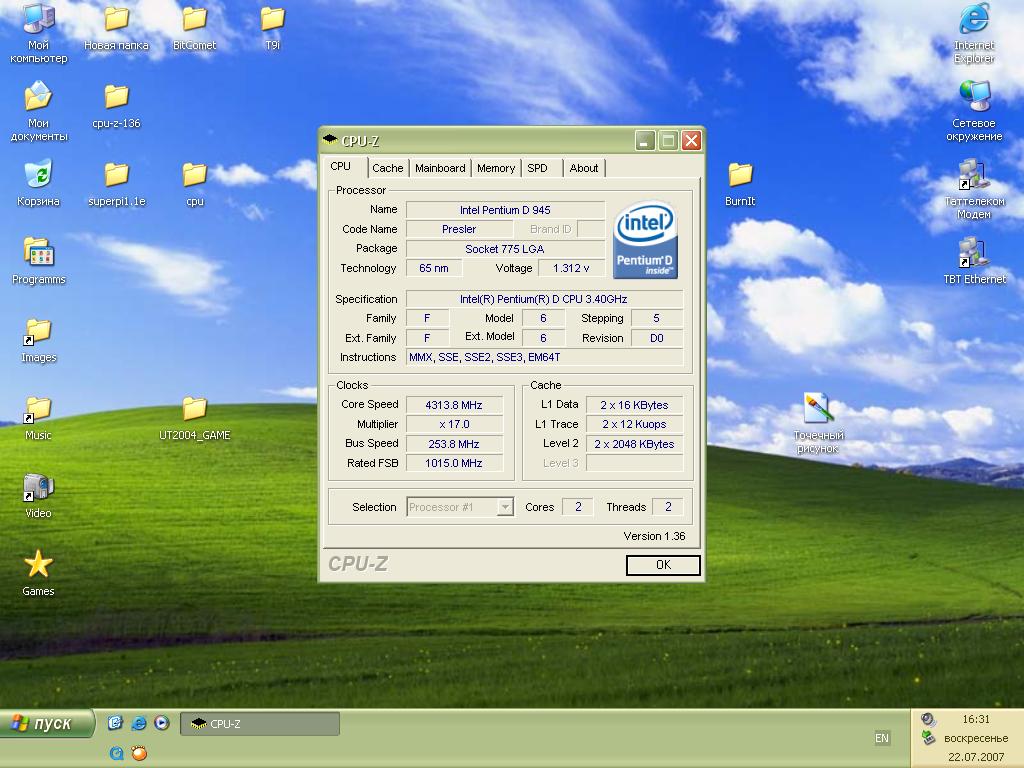Click the Intel Pentium D logo
The width and height of the screenshot is (1024, 768).
645,240
